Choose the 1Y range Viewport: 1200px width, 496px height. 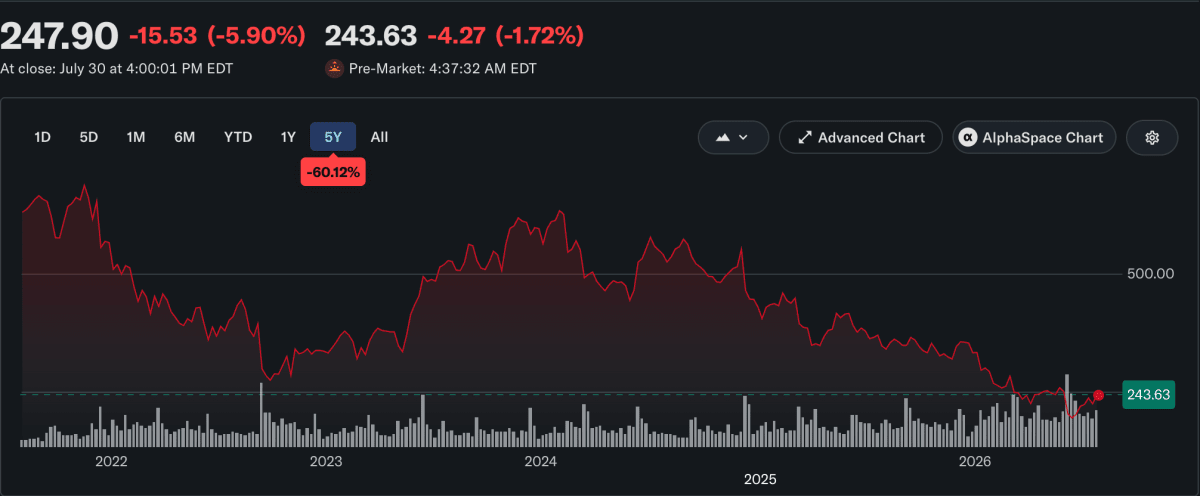pos(288,137)
